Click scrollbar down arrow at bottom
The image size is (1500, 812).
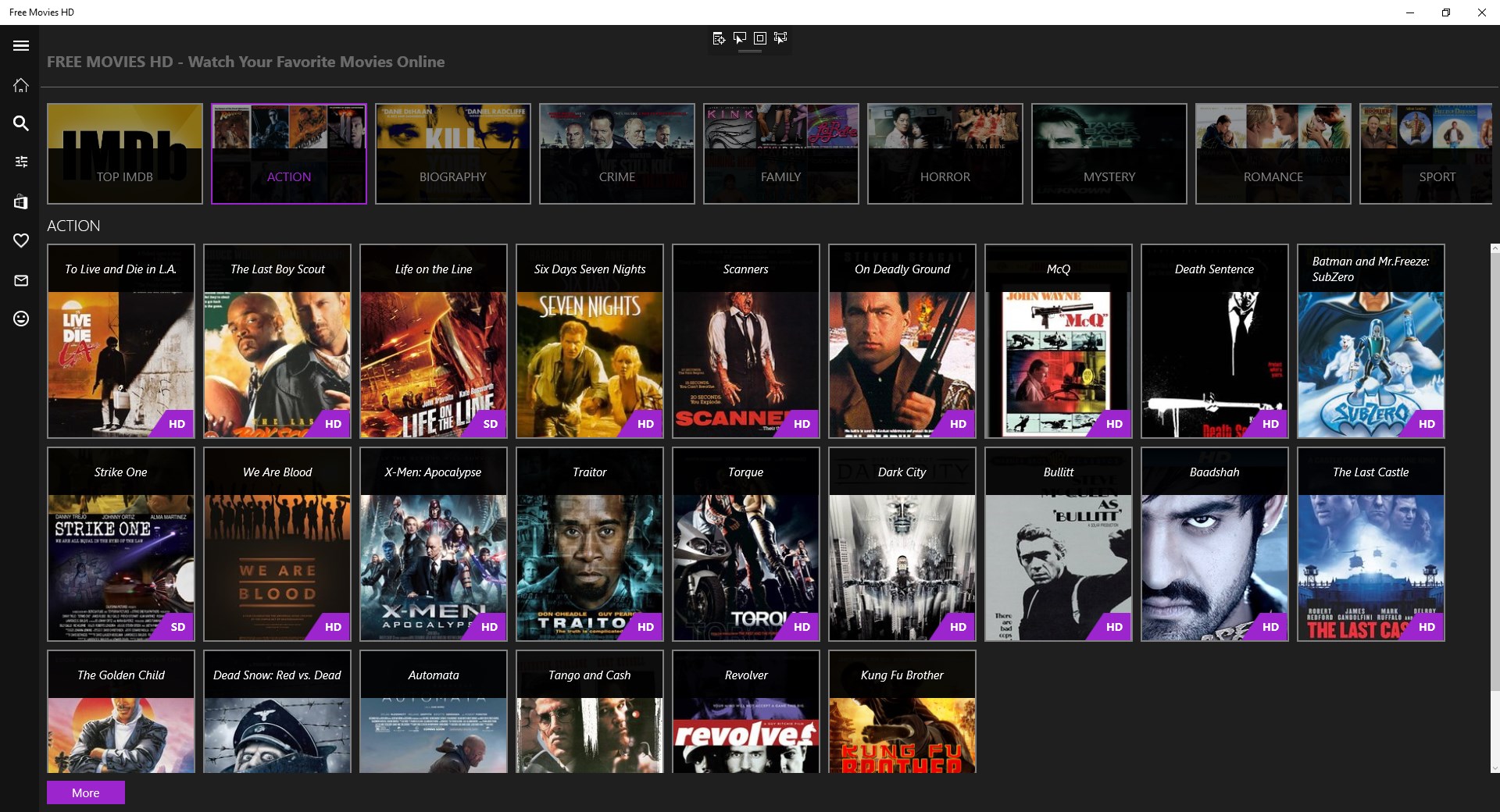(1495, 768)
